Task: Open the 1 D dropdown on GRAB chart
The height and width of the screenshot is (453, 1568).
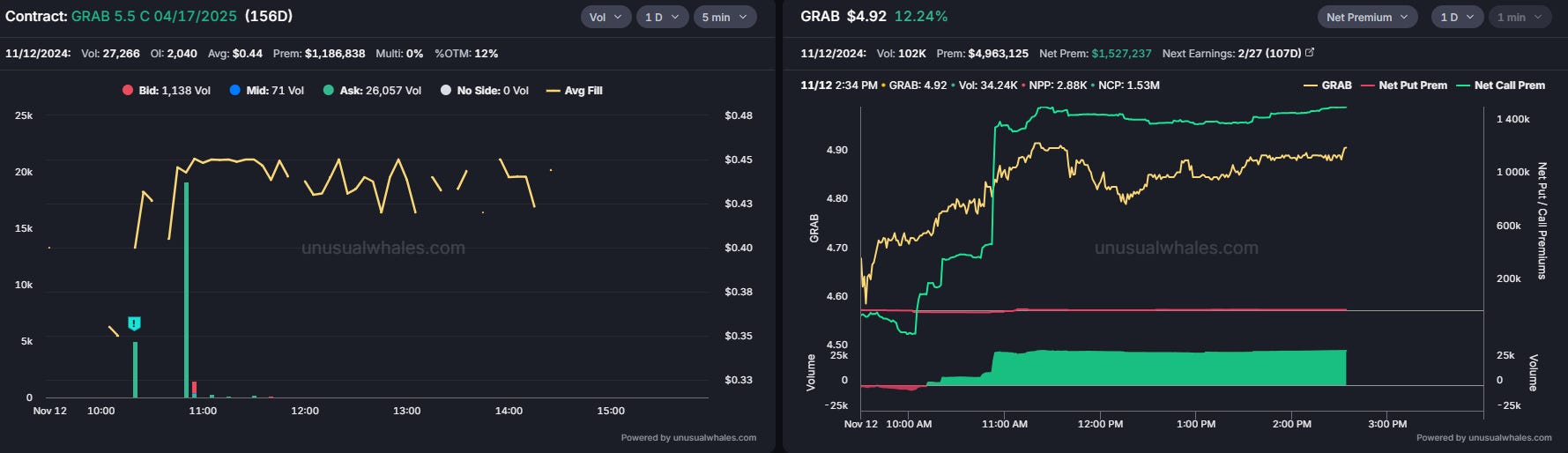Action: [1458, 17]
